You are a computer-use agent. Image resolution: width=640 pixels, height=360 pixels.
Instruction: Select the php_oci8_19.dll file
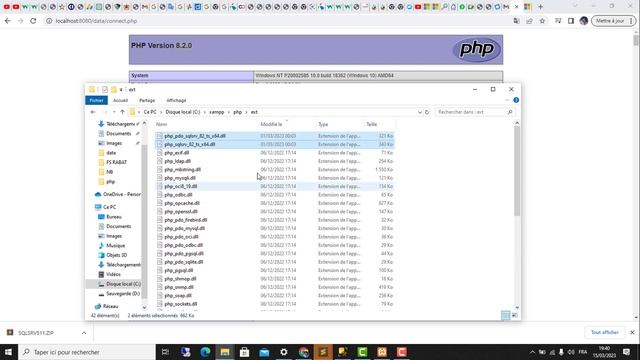tap(275, 186)
